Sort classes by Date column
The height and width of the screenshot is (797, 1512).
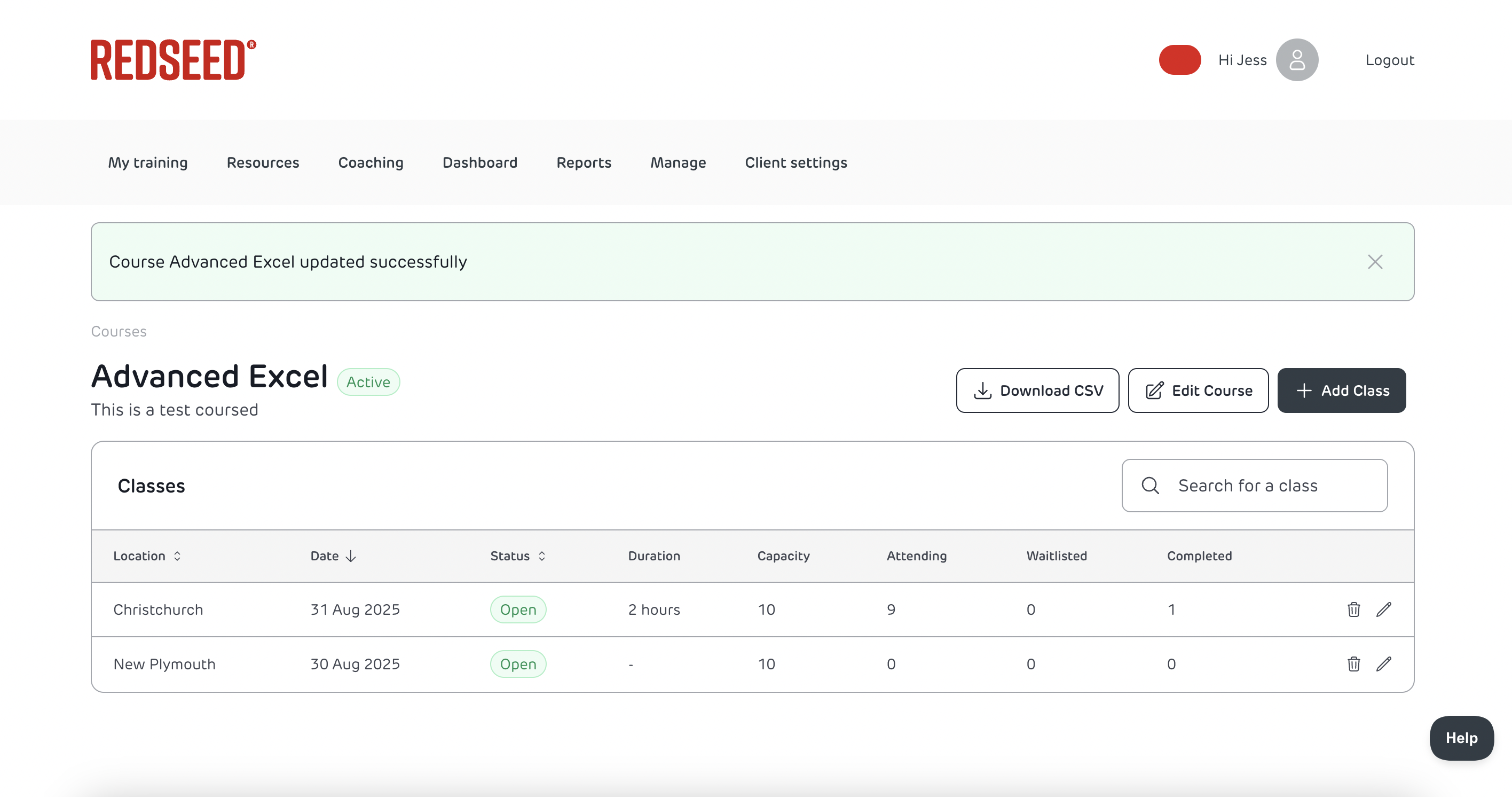(333, 556)
